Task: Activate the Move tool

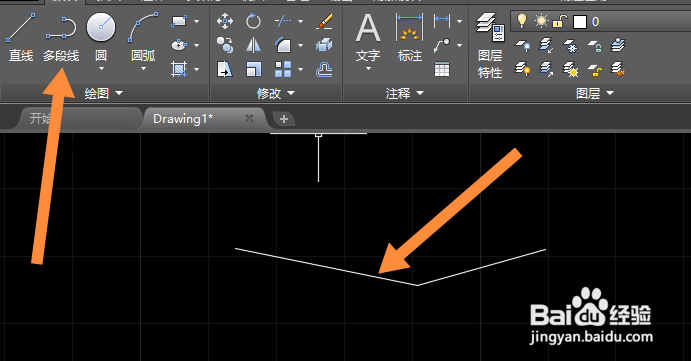Action: pos(225,21)
